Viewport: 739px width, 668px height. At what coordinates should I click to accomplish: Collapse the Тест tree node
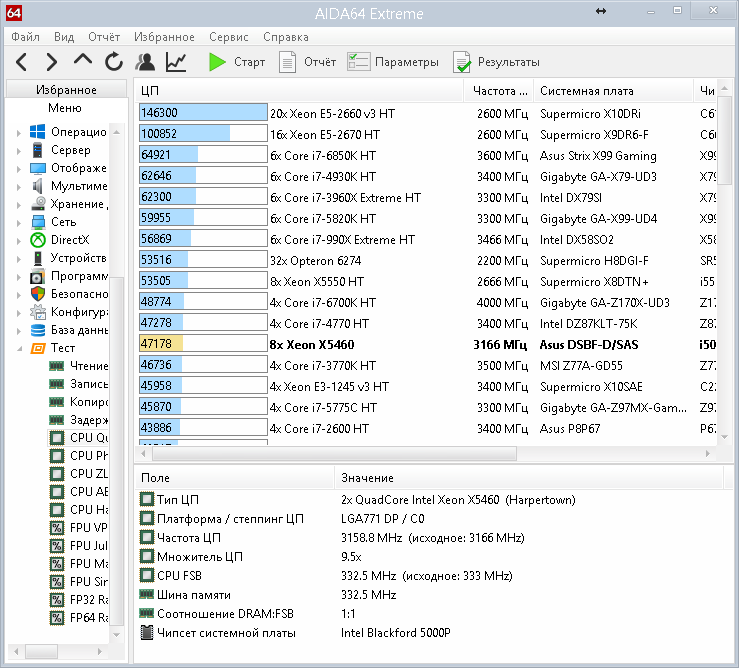point(19,348)
